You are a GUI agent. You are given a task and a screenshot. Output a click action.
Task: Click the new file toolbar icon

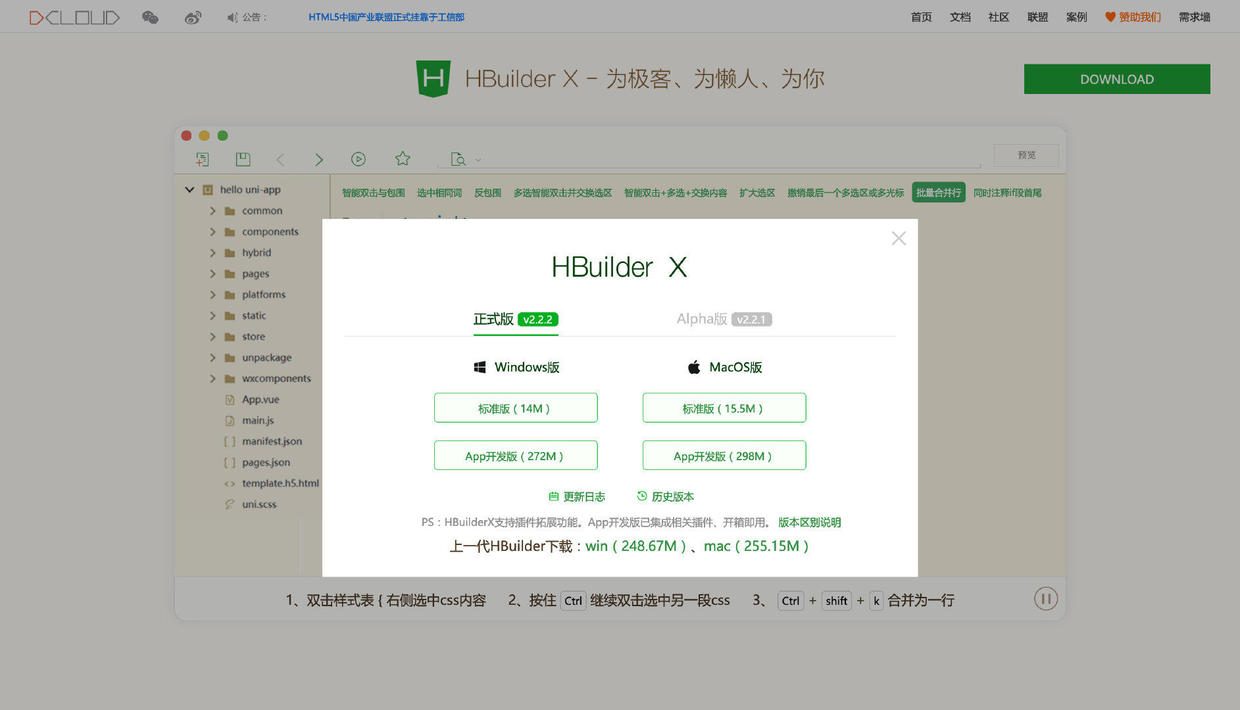pos(202,159)
